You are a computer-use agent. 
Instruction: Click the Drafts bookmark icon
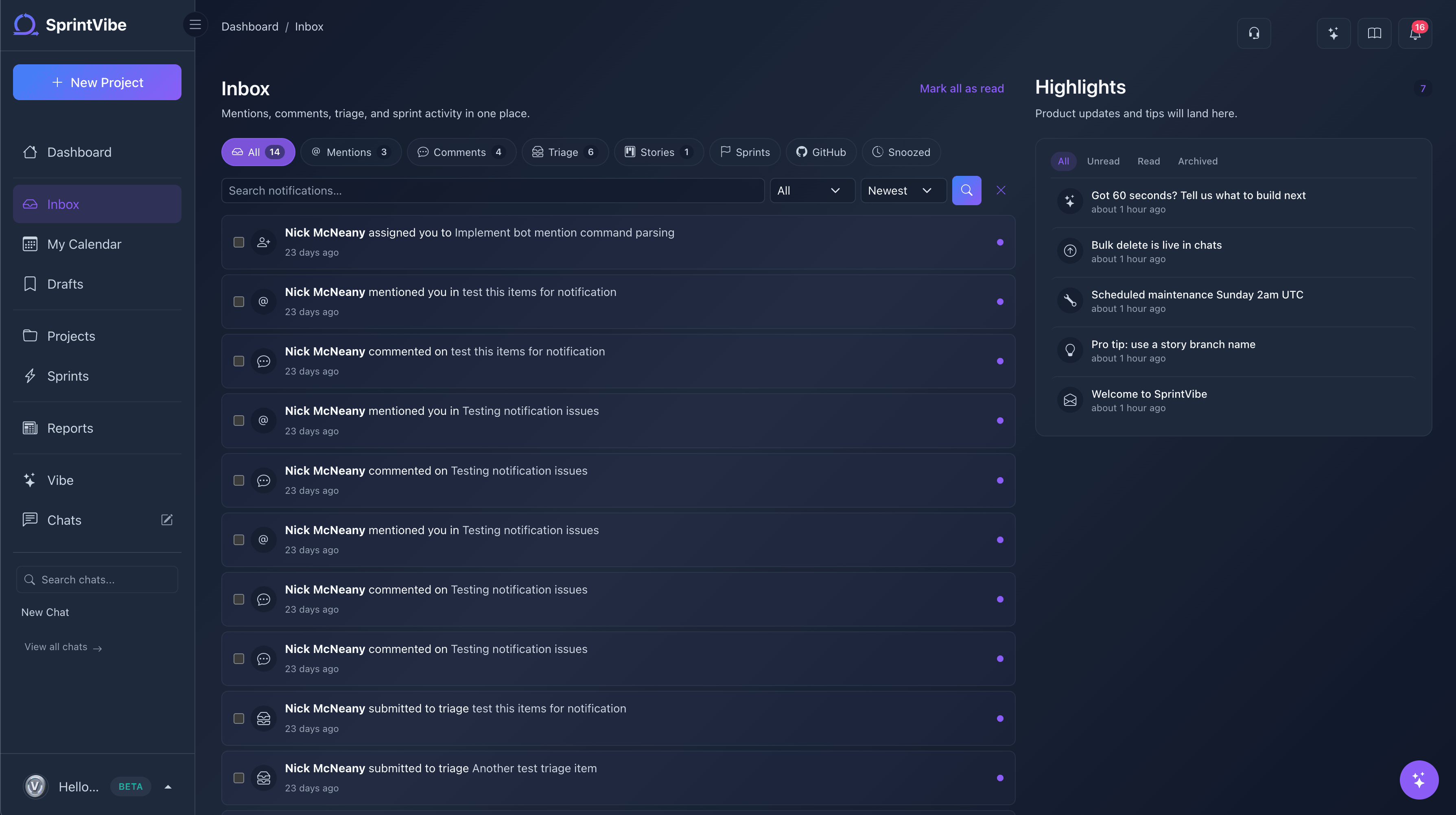click(x=30, y=284)
